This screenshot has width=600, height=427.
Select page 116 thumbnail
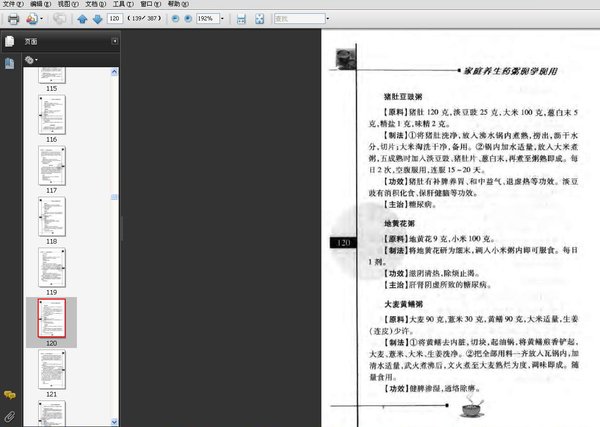click(52, 114)
